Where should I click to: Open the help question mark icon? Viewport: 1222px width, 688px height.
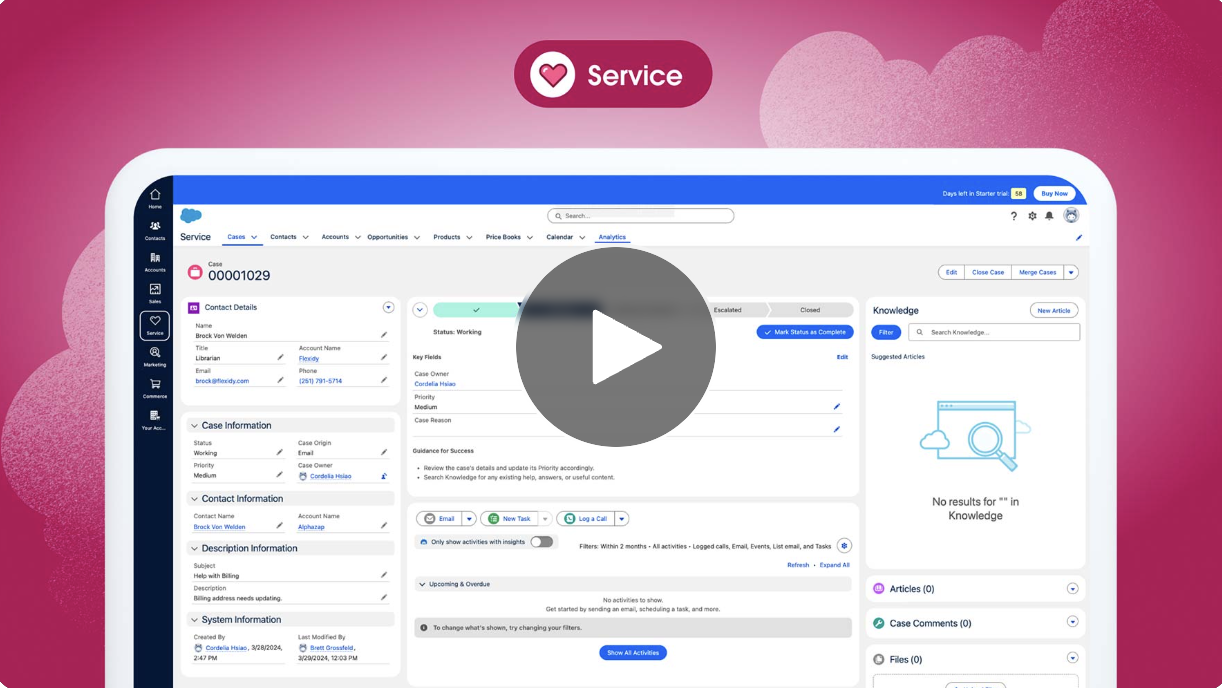(1014, 216)
